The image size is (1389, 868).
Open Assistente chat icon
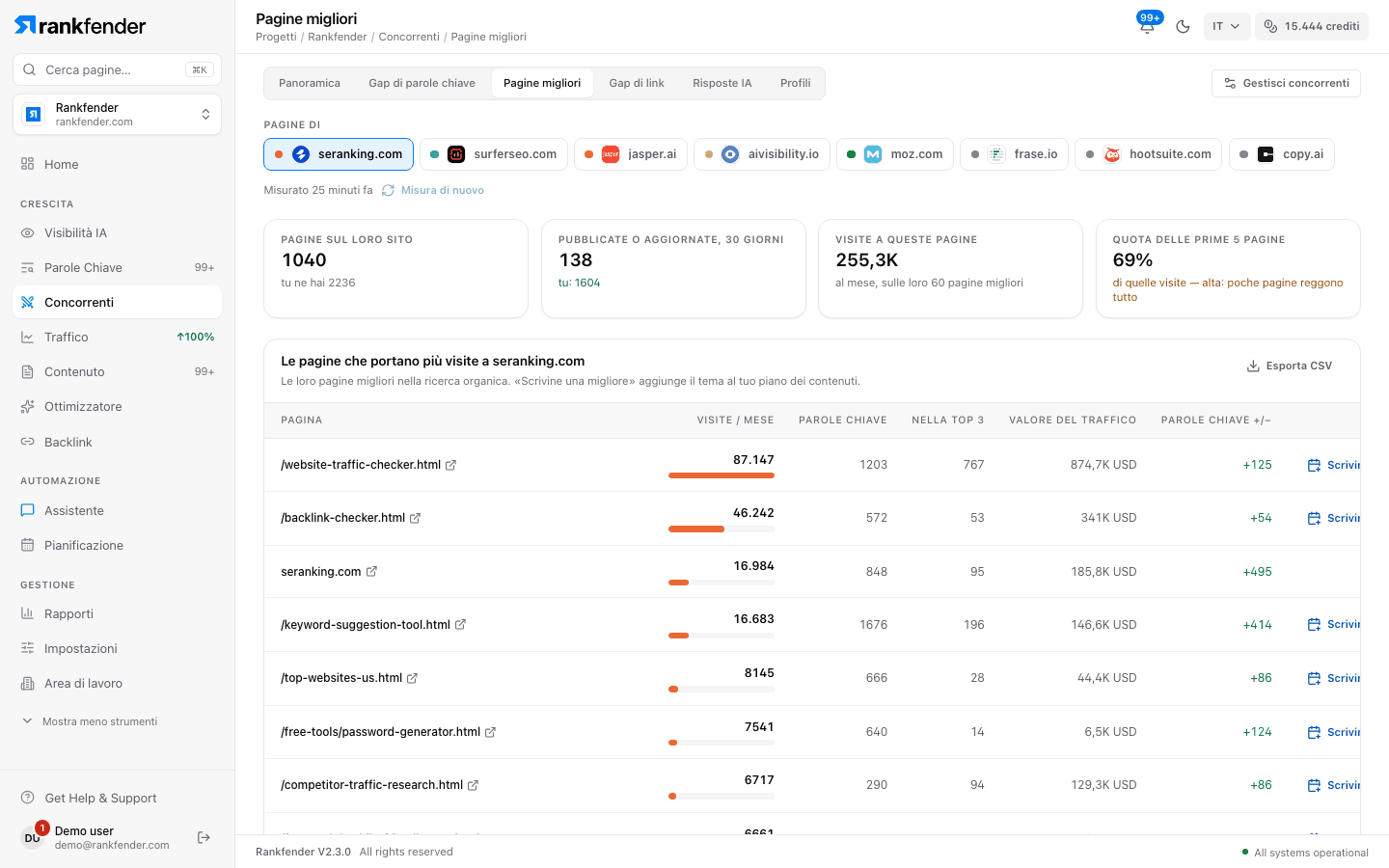pyautogui.click(x=27, y=511)
